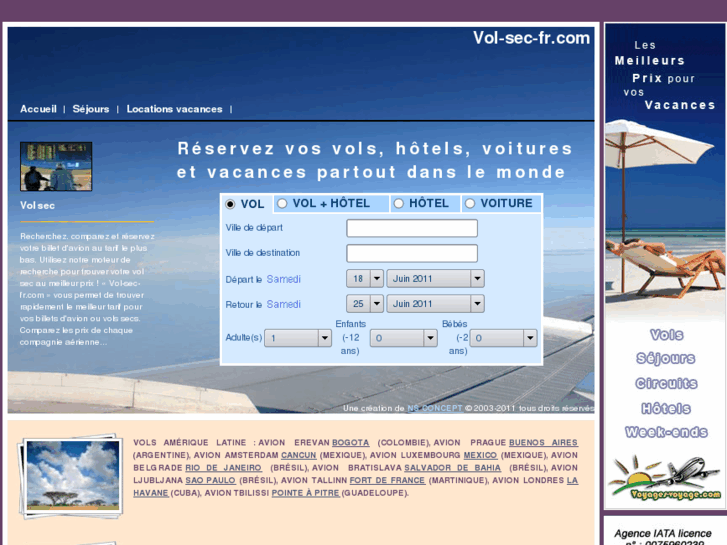Open the RIO DE JANEIRO link

click(223, 468)
